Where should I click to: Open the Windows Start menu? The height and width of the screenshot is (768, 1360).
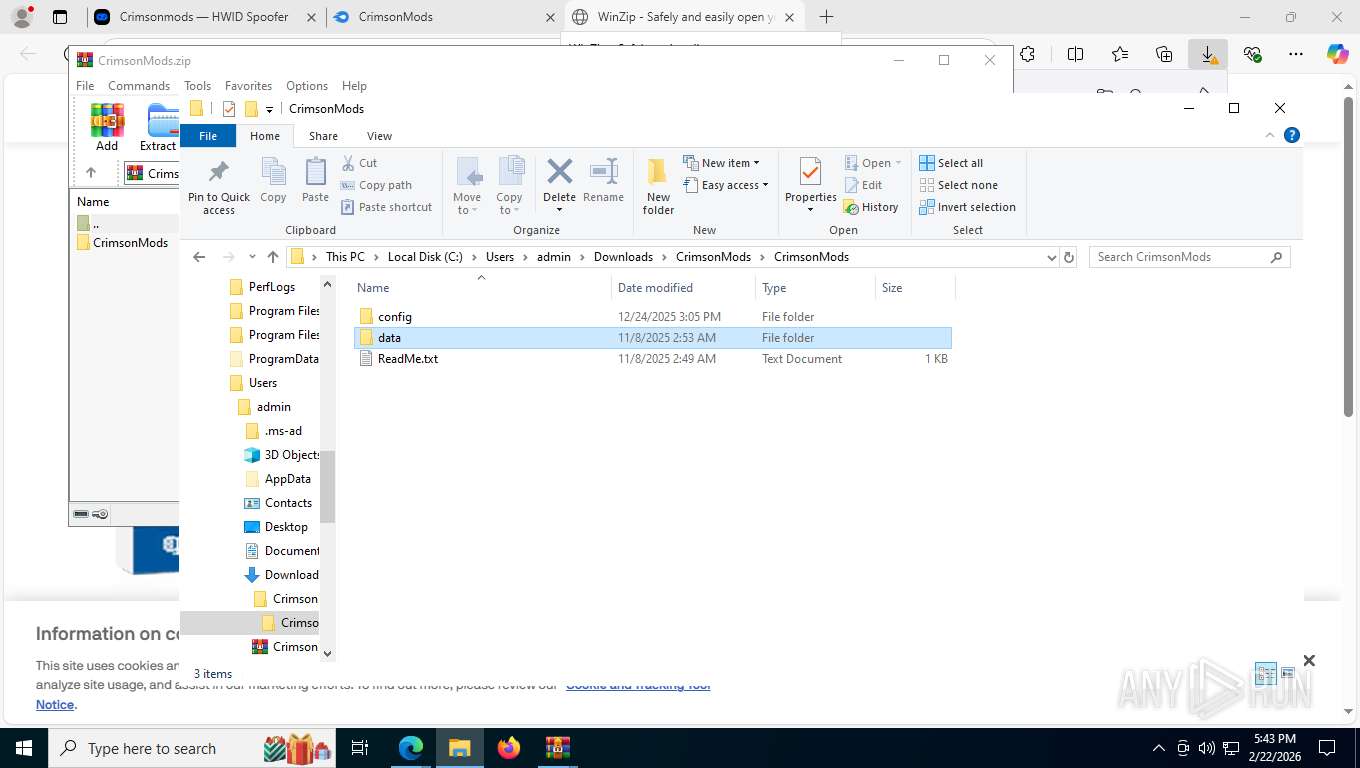coord(22,748)
